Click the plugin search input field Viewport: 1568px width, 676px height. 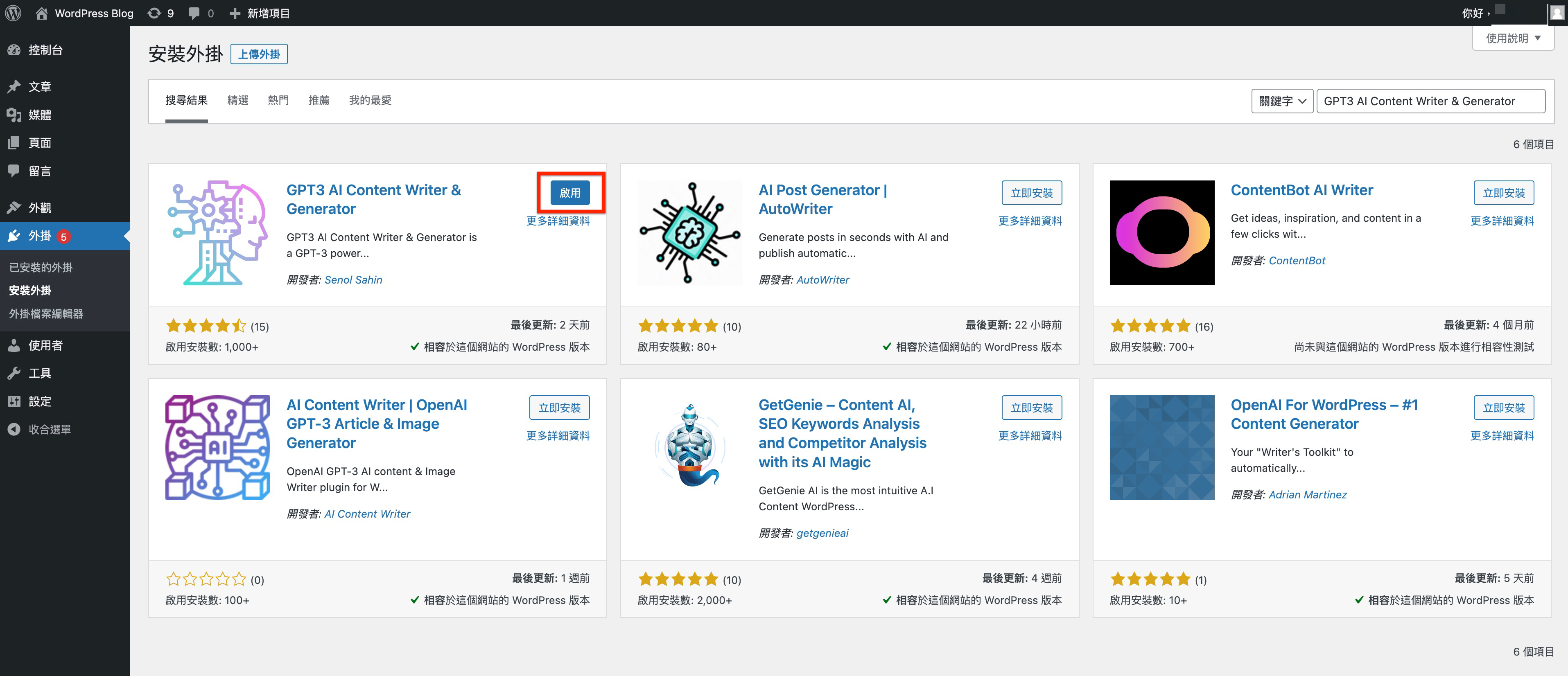[x=1430, y=101]
